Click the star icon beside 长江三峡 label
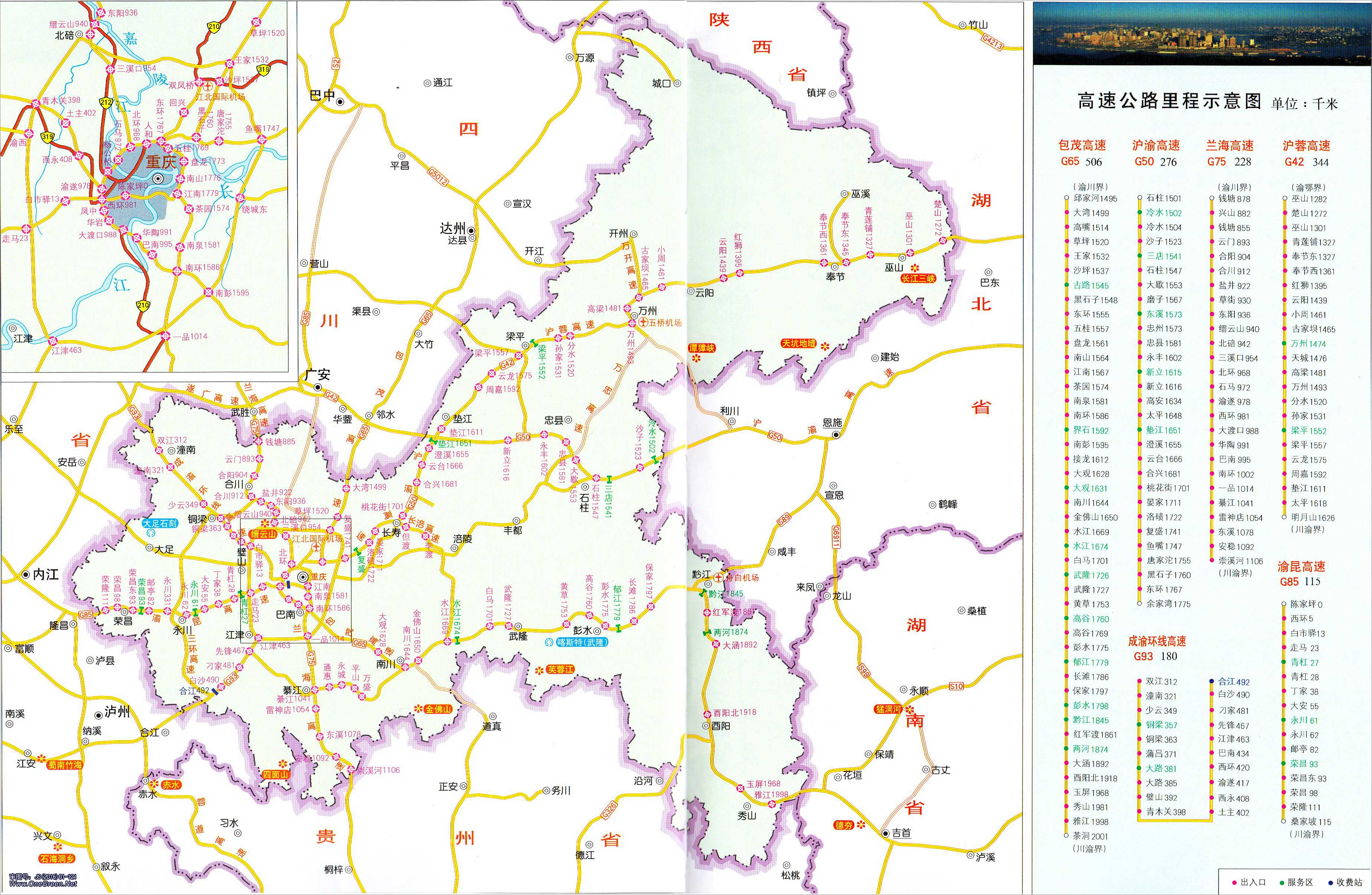Viewport: 1372px width, 895px height. (x=915, y=268)
